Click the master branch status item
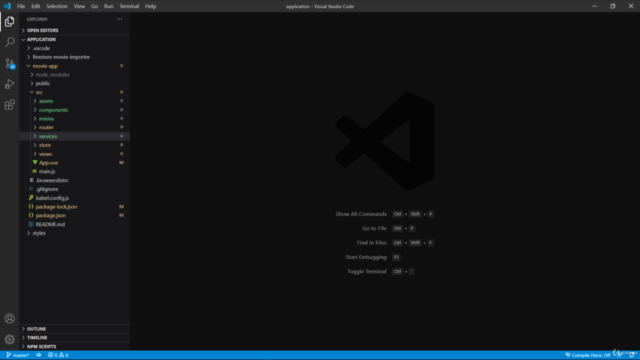This screenshot has height=360, width=640. click(18, 355)
